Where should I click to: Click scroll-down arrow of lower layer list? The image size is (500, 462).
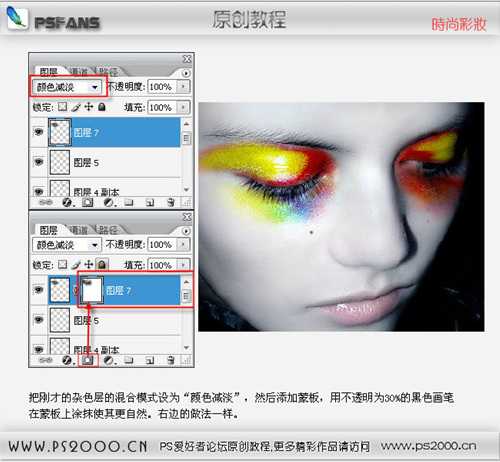(x=186, y=348)
